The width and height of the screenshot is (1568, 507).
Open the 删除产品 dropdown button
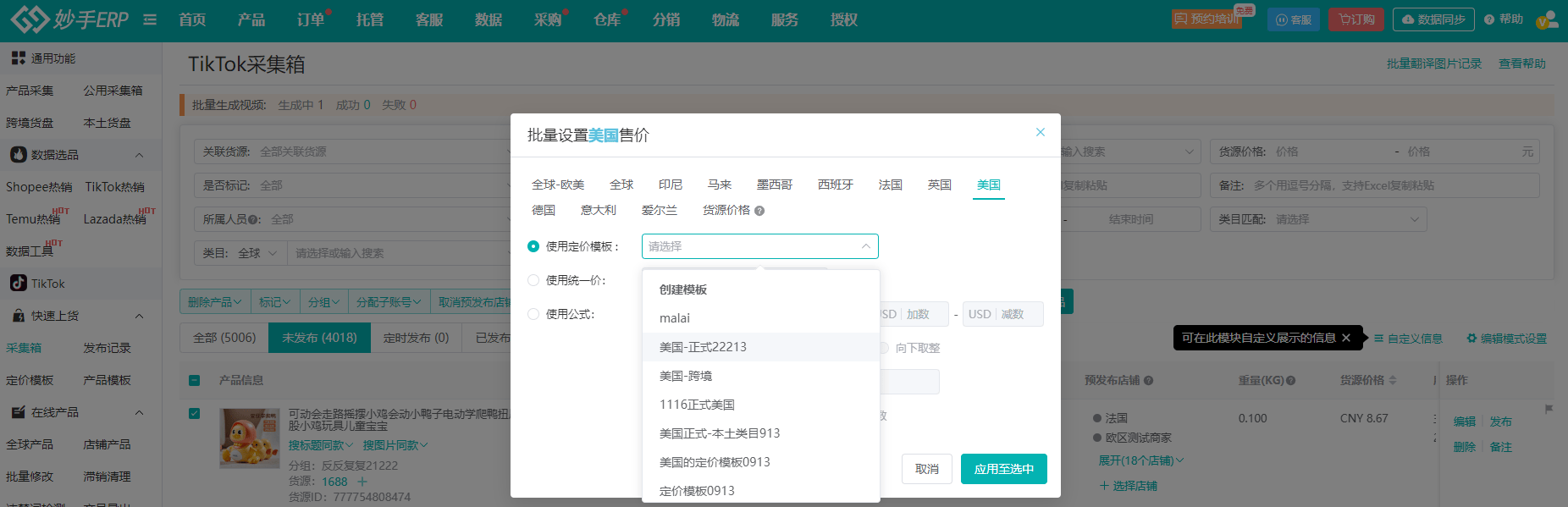[x=215, y=302]
